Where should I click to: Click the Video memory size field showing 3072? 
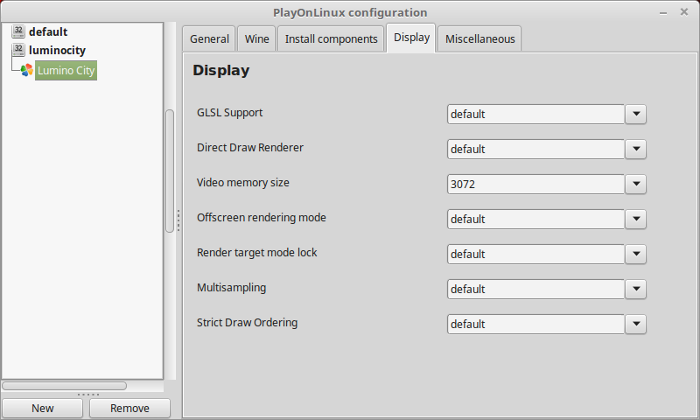click(536, 184)
